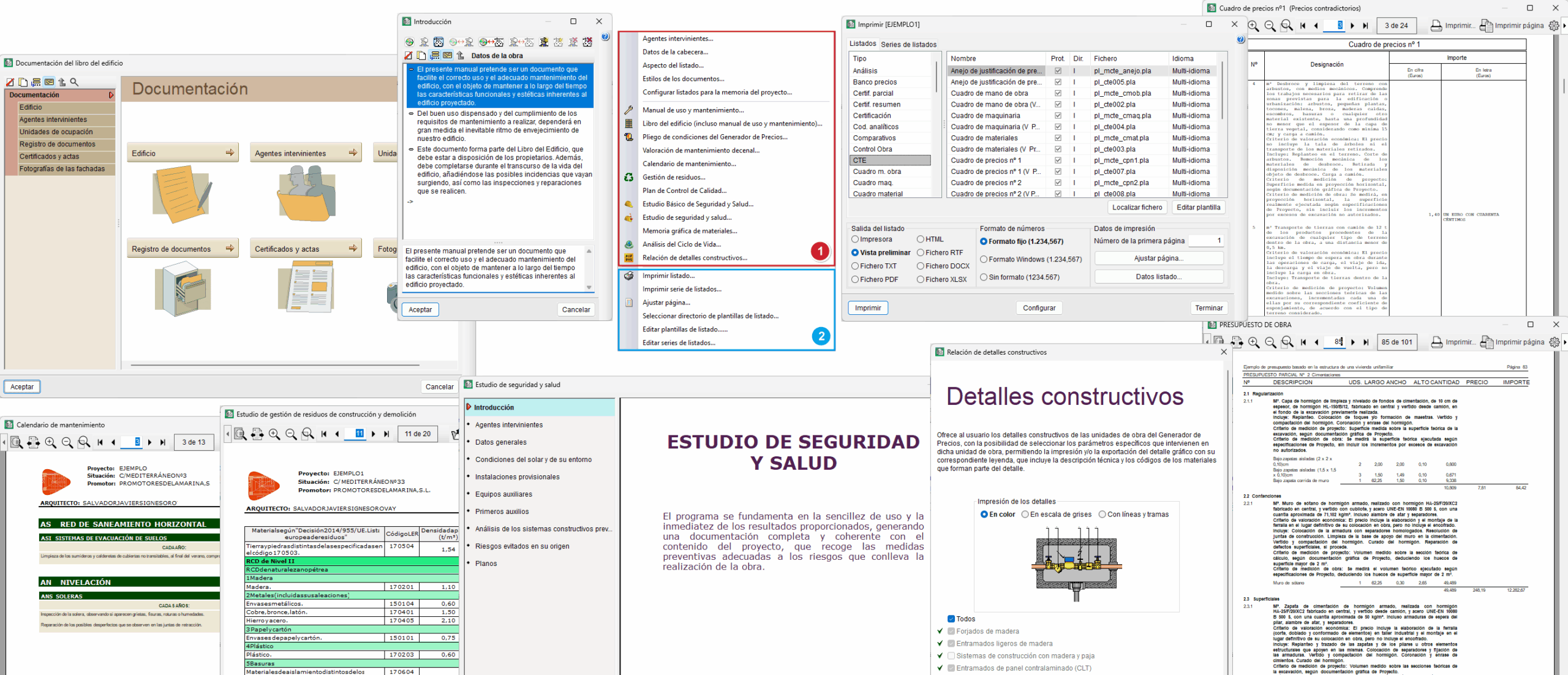Click the move-up arrow icon beside Datos de la obra
The image size is (1568, 675).
(x=461, y=56)
